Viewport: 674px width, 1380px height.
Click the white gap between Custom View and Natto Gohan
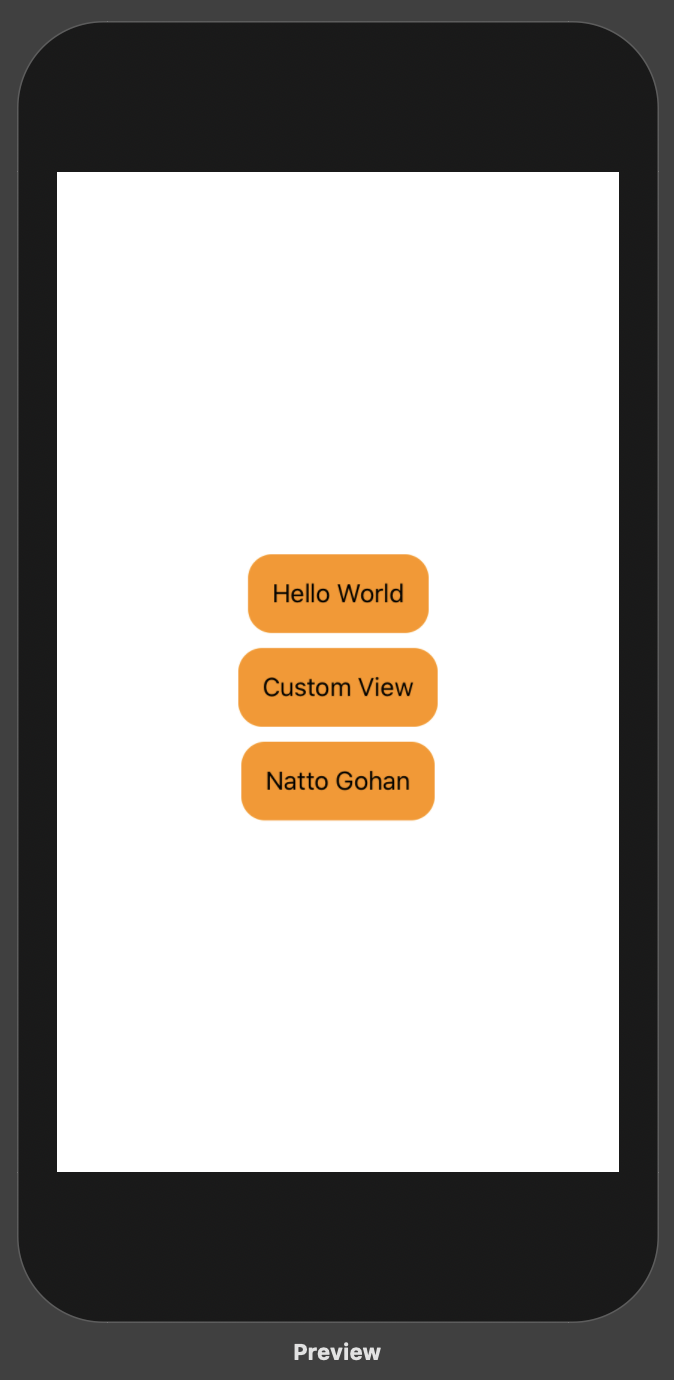[x=338, y=735]
